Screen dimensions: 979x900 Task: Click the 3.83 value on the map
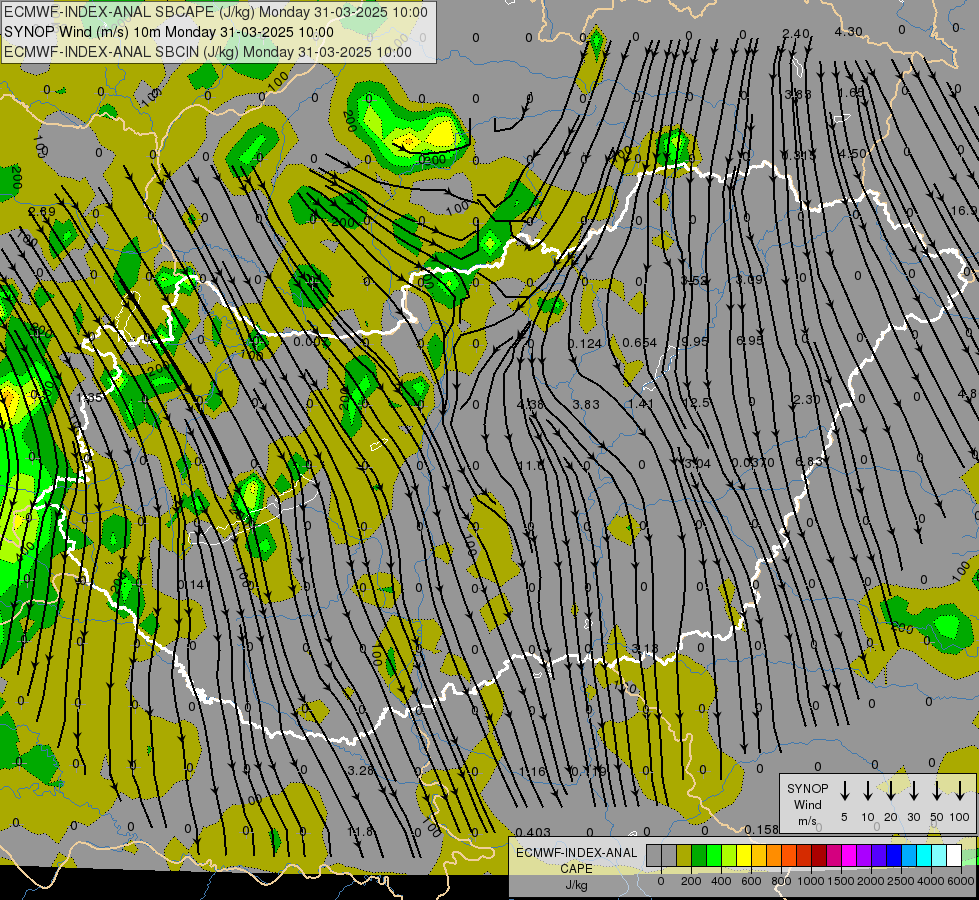tap(586, 405)
